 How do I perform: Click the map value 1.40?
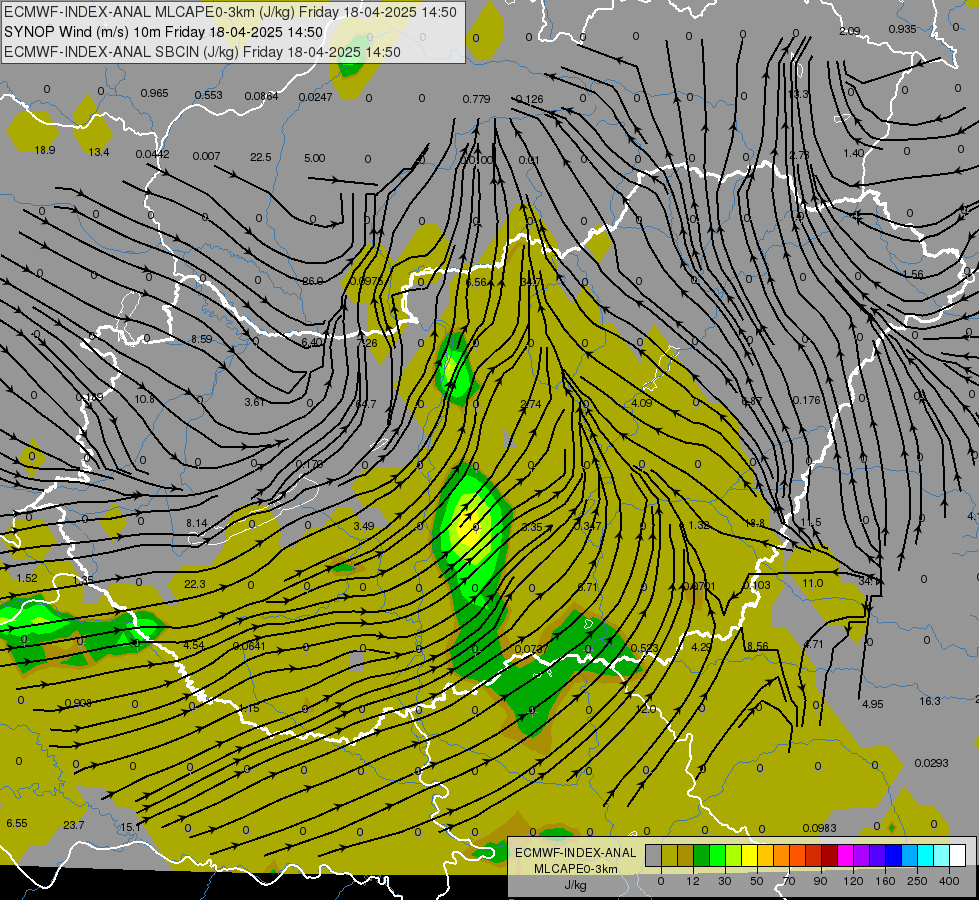854,153
